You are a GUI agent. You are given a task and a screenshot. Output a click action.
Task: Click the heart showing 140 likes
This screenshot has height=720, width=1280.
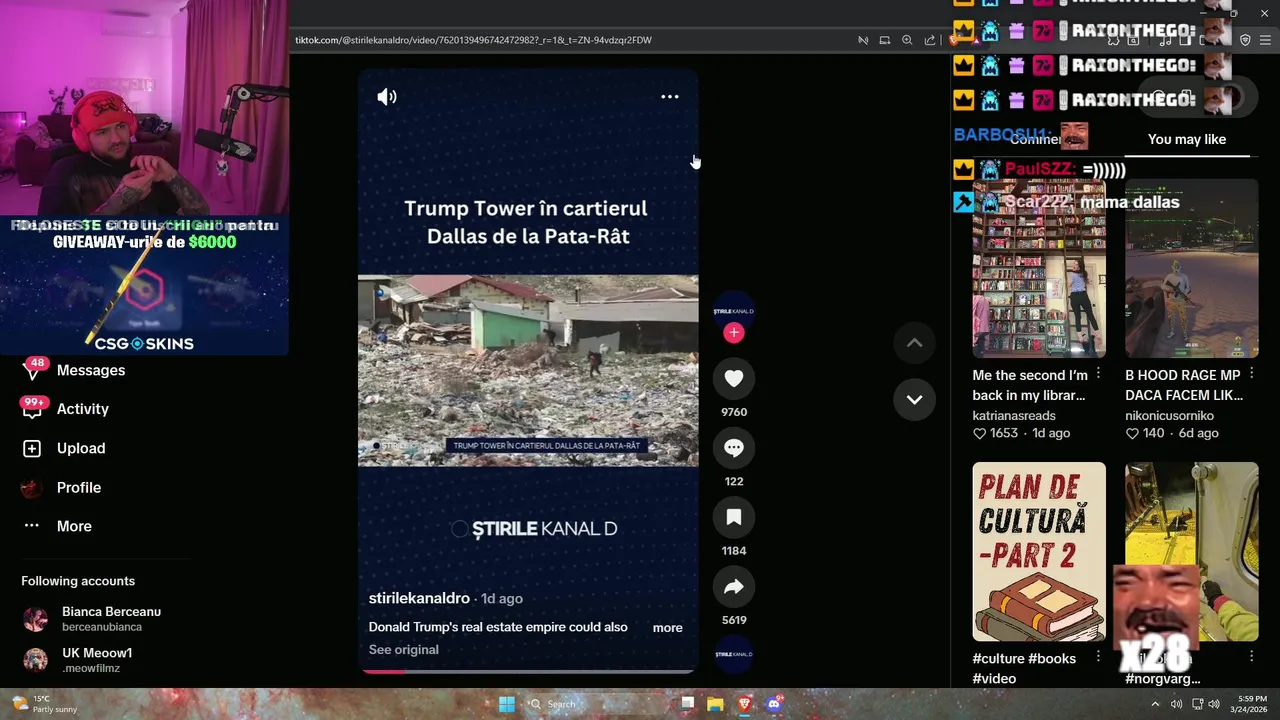tap(1132, 434)
